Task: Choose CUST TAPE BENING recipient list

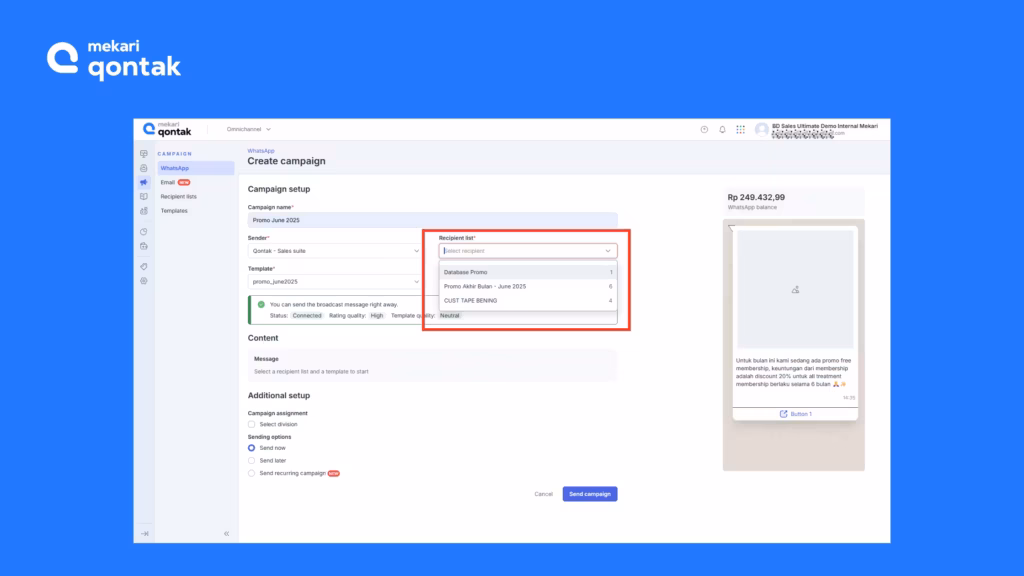Action: [528, 301]
